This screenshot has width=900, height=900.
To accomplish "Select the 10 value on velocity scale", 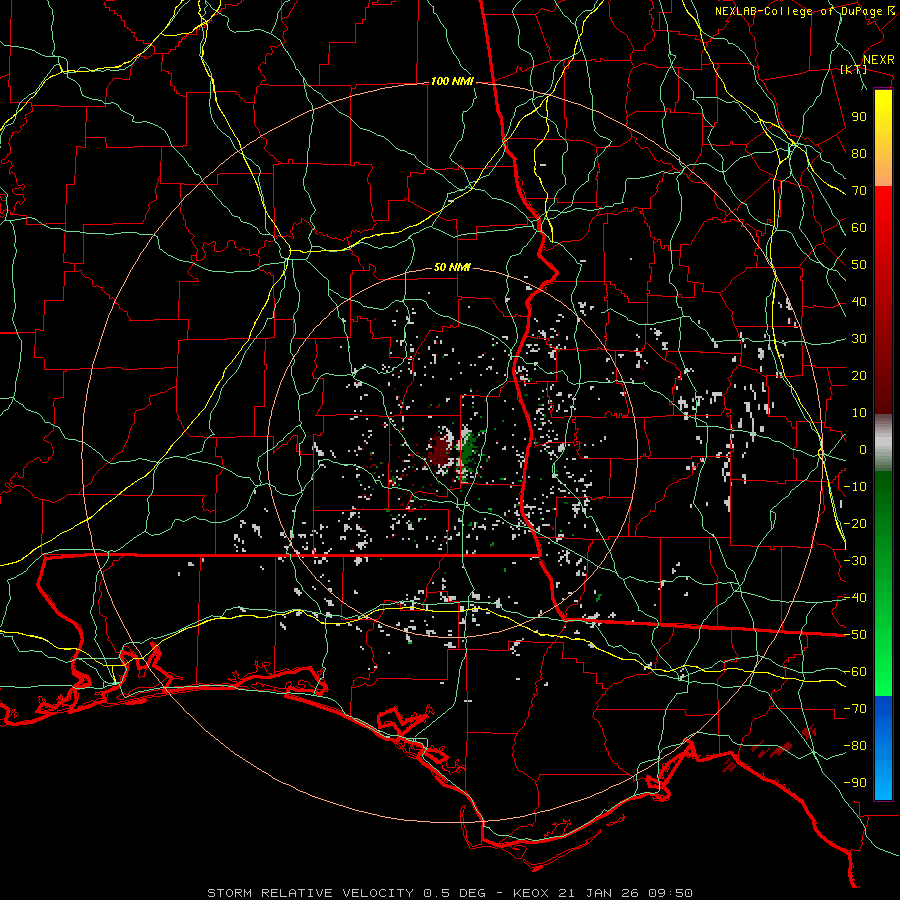I will point(859,413).
